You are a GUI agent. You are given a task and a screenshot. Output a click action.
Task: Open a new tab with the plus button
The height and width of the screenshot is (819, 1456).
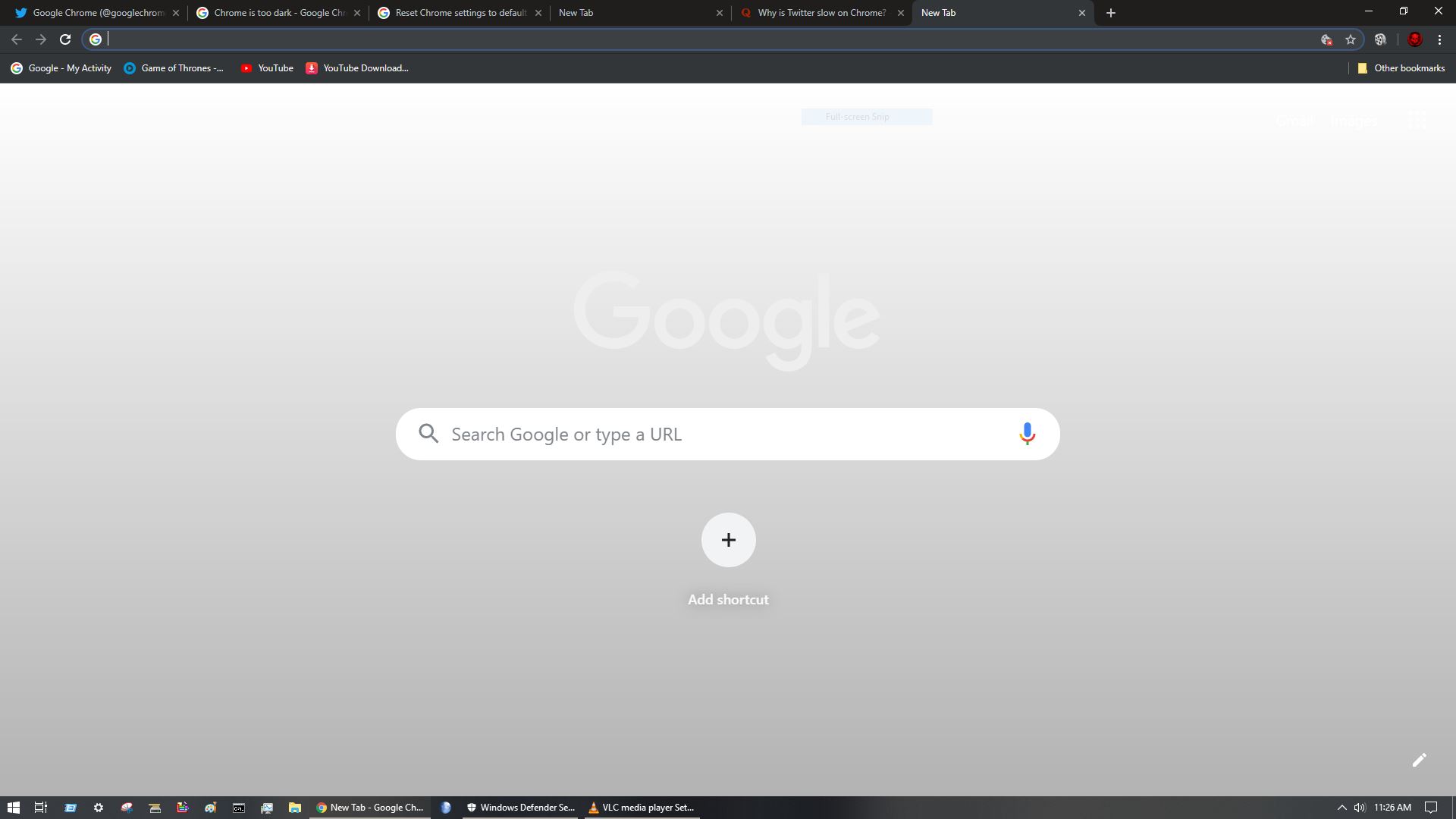1111,13
